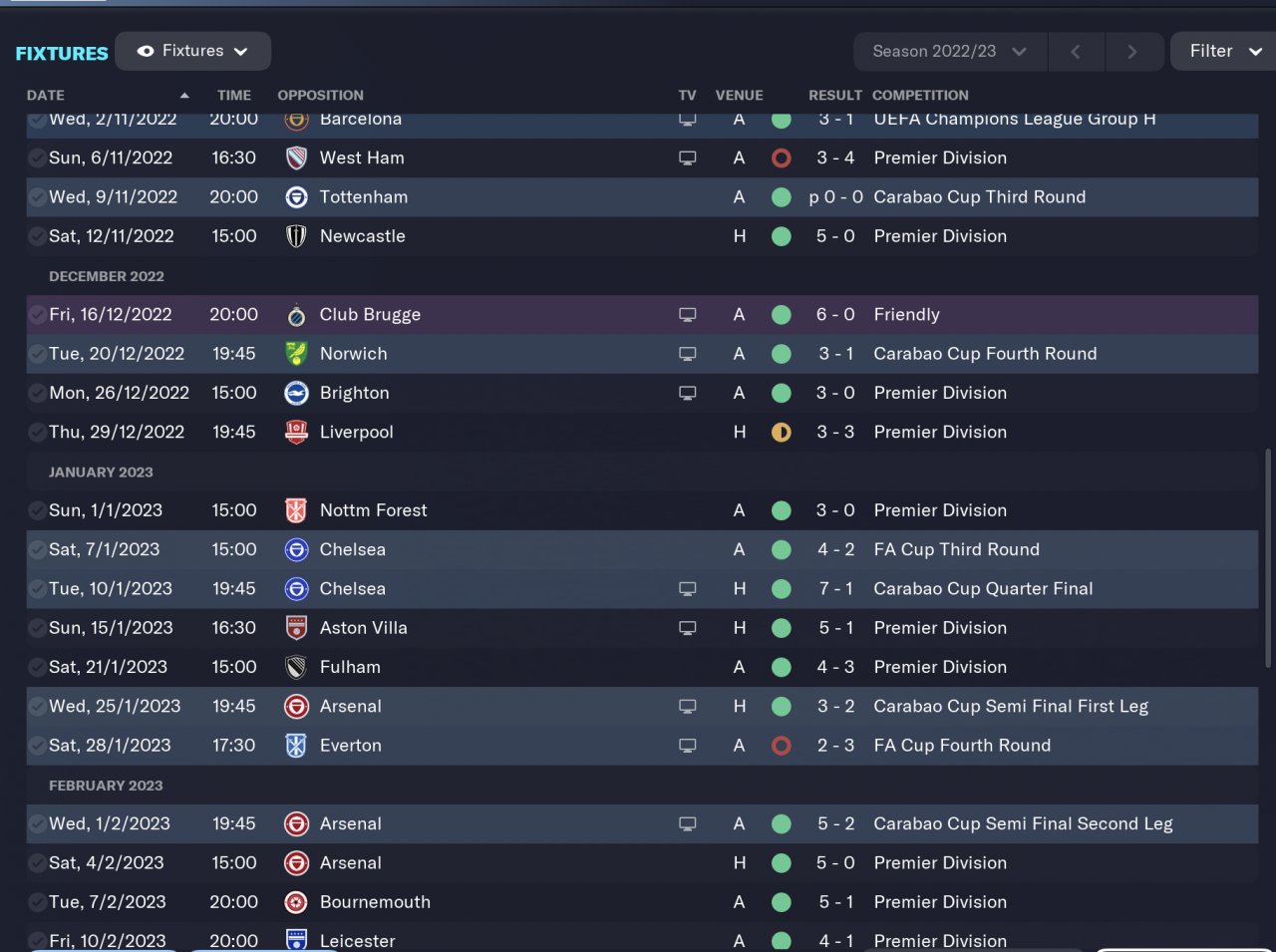Click the Aston Villa club badge

296,628
